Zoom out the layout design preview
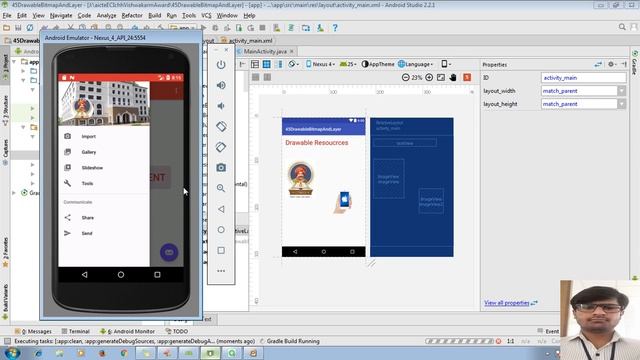The image size is (640, 360). 405,77
